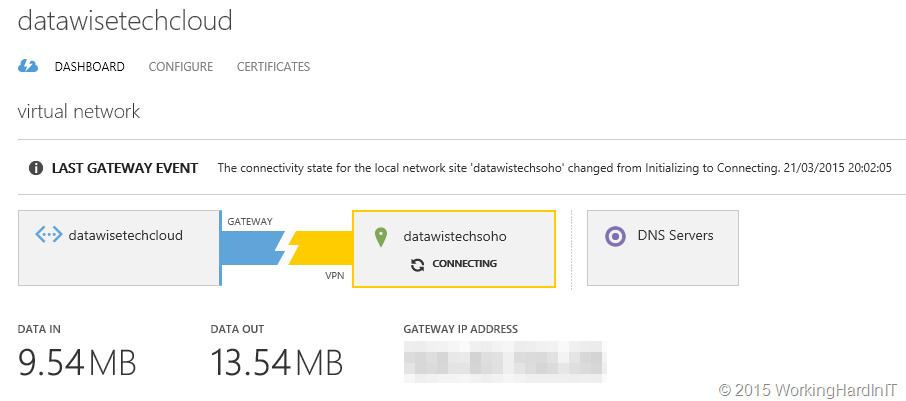The height and width of the screenshot is (401, 906).
Task: Click the datawisetechcloud network tile
Action: tap(119, 248)
